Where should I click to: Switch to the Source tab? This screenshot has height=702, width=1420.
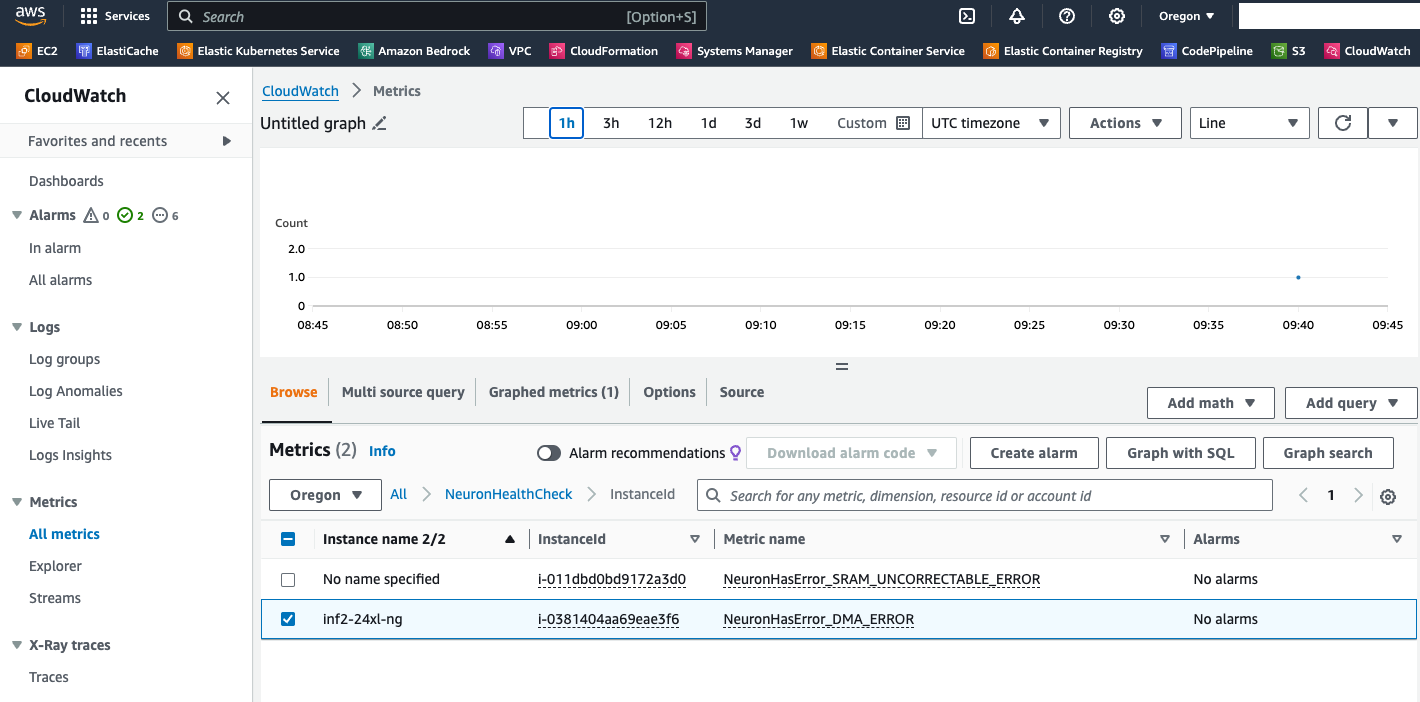741,392
